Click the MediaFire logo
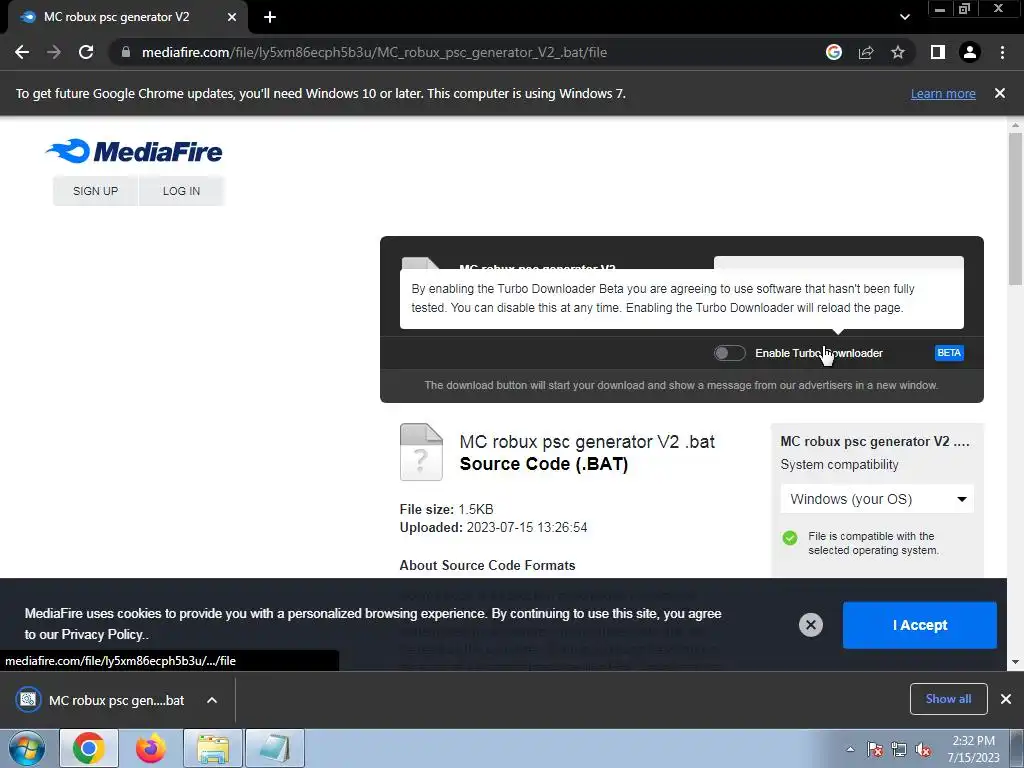 [x=134, y=151]
